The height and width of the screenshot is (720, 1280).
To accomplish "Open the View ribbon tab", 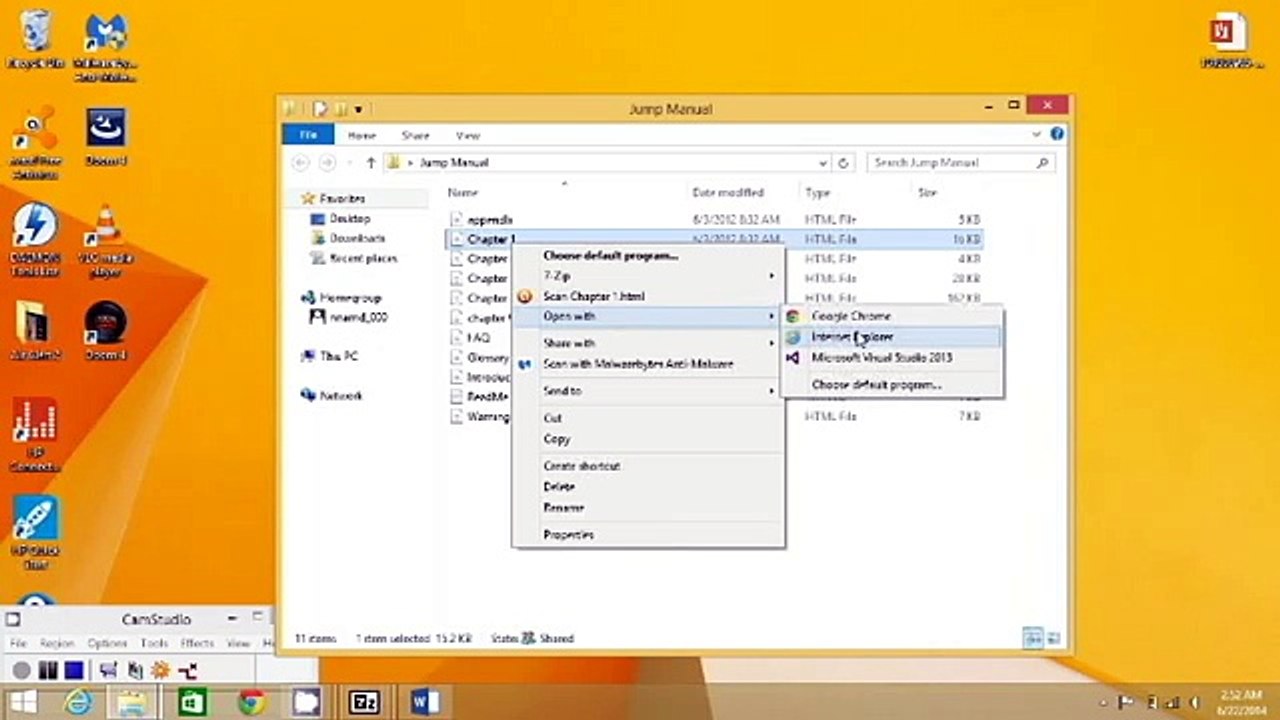I will pos(467,135).
